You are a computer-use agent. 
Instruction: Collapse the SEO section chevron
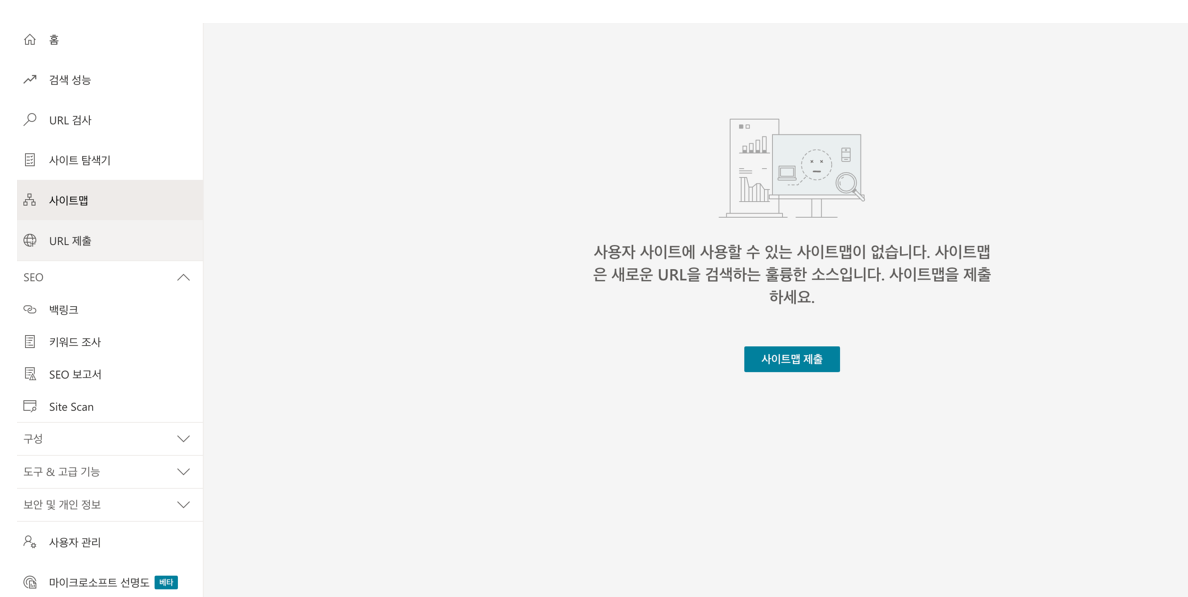click(183, 277)
